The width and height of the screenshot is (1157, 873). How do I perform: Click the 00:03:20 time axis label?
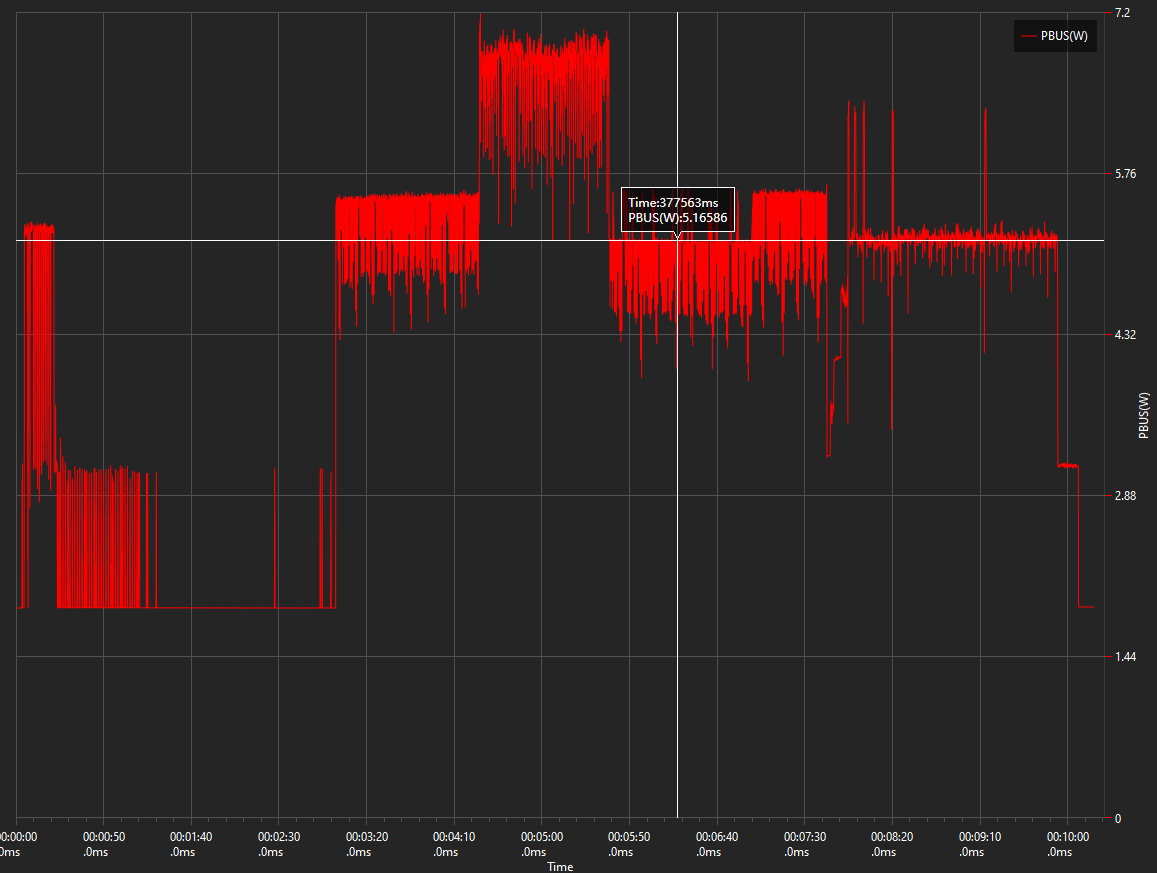click(x=366, y=837)
